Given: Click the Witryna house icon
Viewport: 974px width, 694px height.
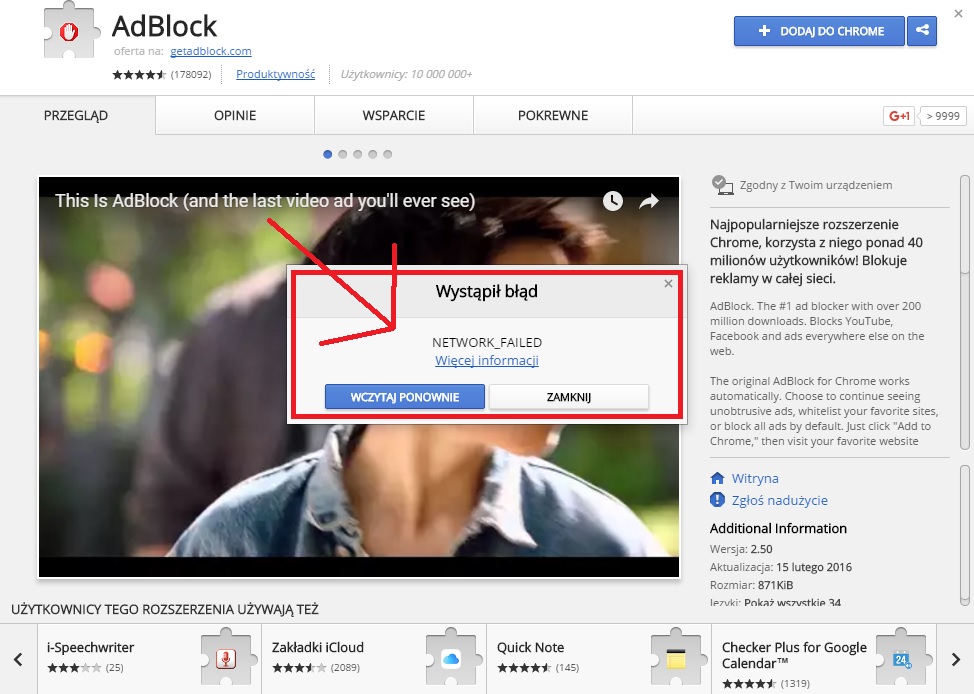Looking at the screenshot, I should [717, 478].
